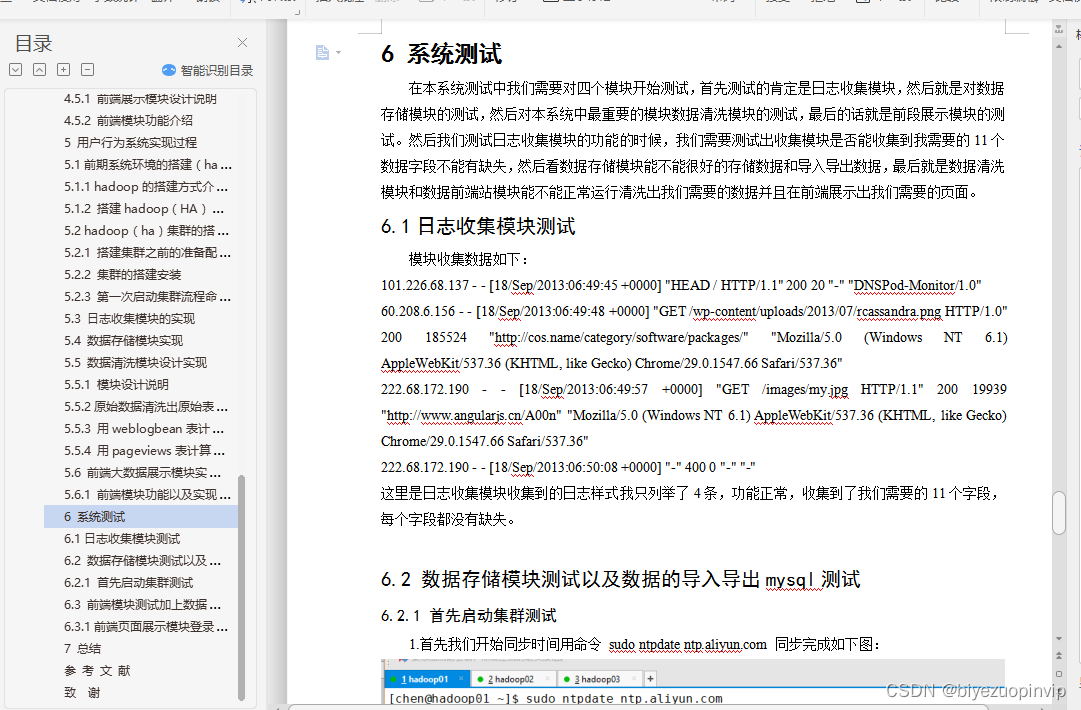Viewport: 1081px width, 710px height.
Task: Click the plus new-tab button beside hadoop03
Action: point(650,679)
